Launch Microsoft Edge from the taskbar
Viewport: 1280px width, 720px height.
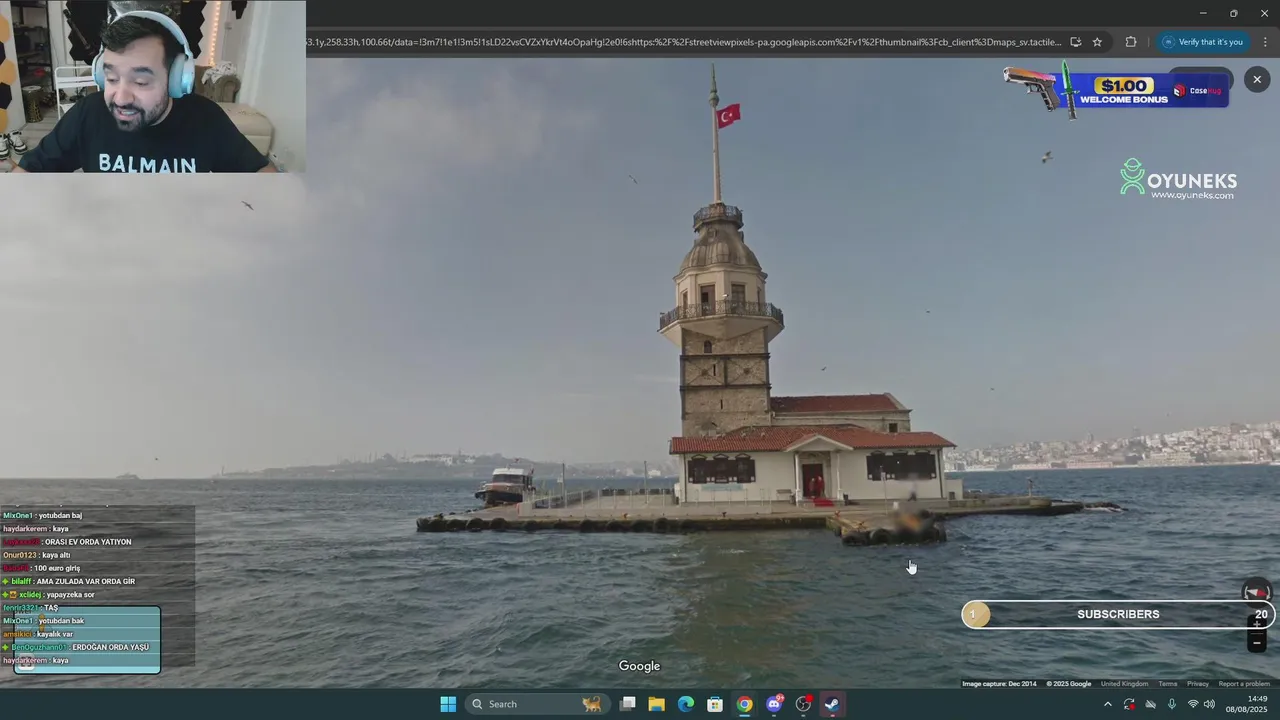point(686,704)
